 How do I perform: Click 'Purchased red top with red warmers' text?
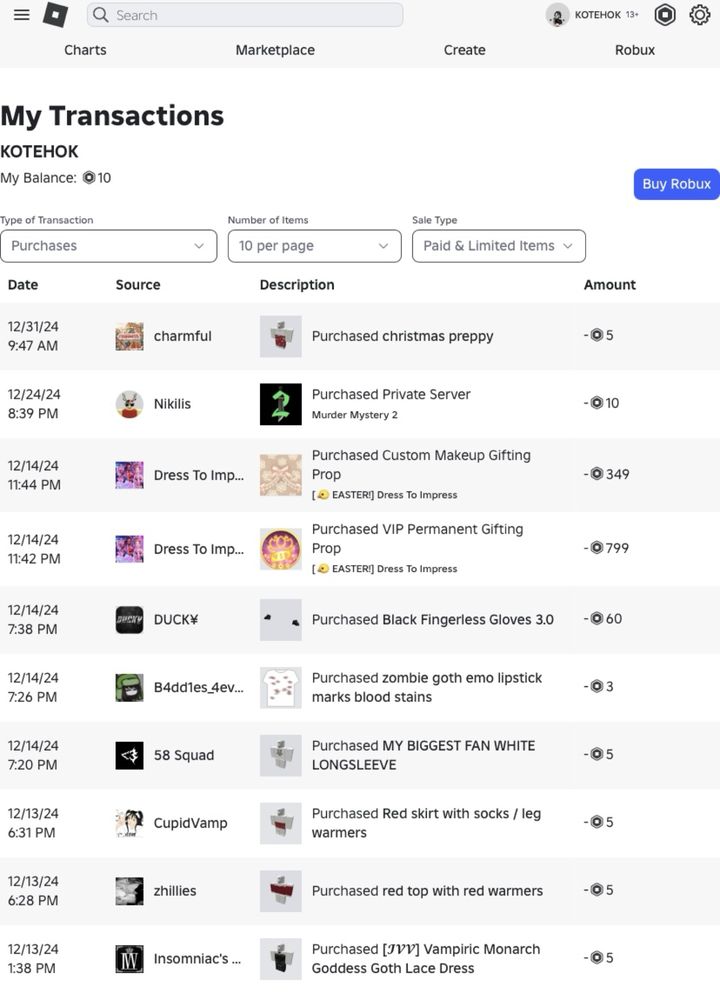[x=427, y=891]
